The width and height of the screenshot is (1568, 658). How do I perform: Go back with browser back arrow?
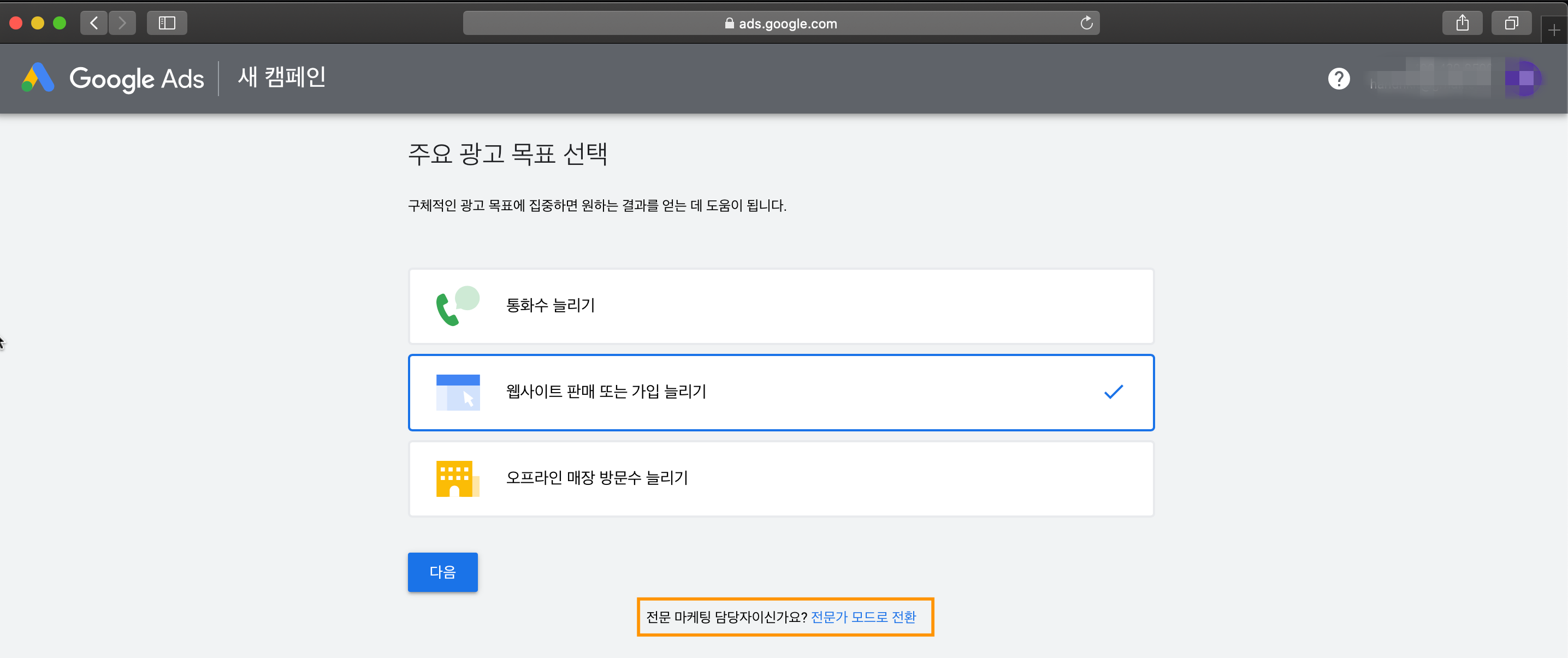tap(94, 23)
